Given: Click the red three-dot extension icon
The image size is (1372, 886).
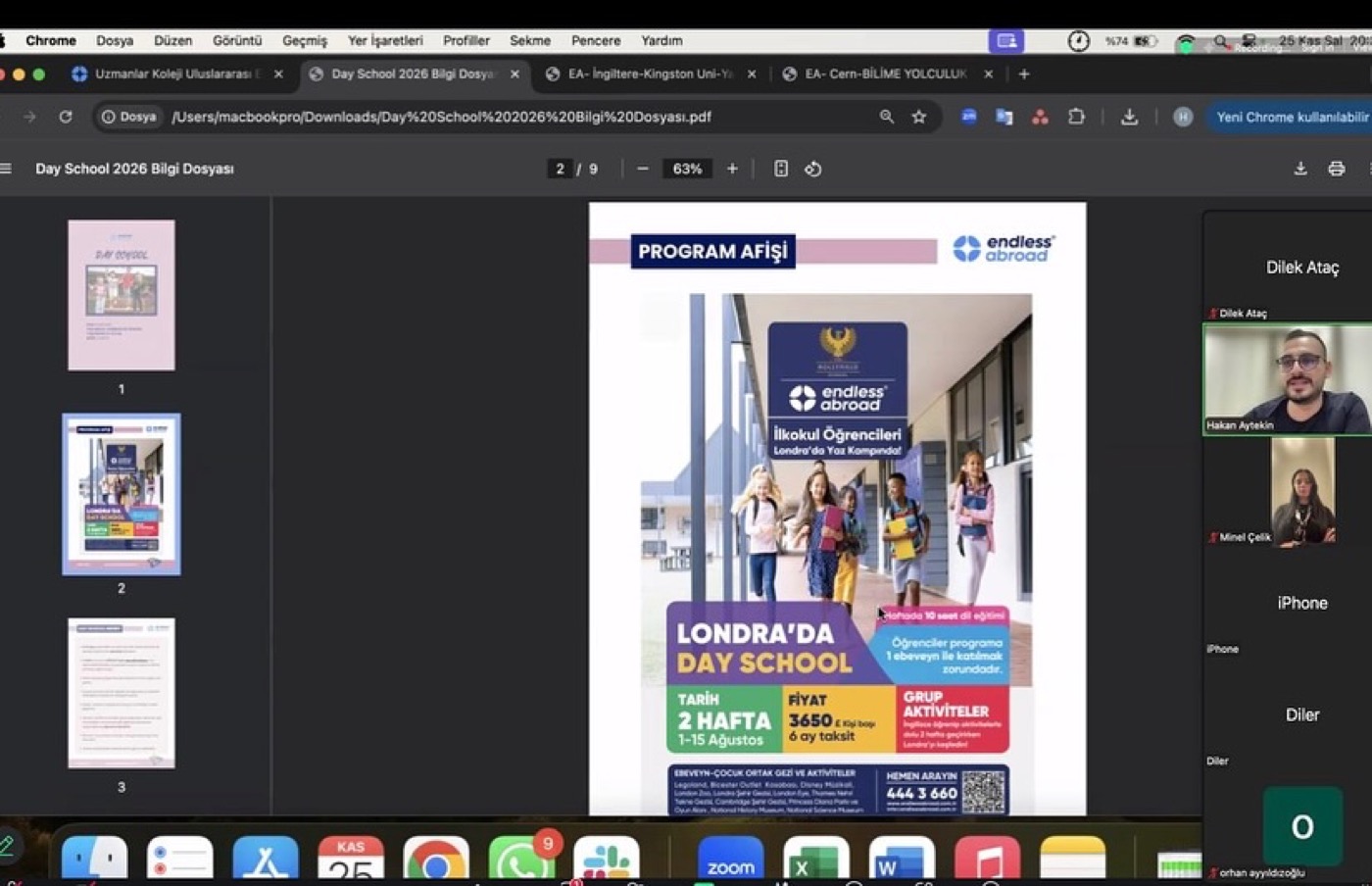Looking at the screenshot, I should tap(1040, 117).
